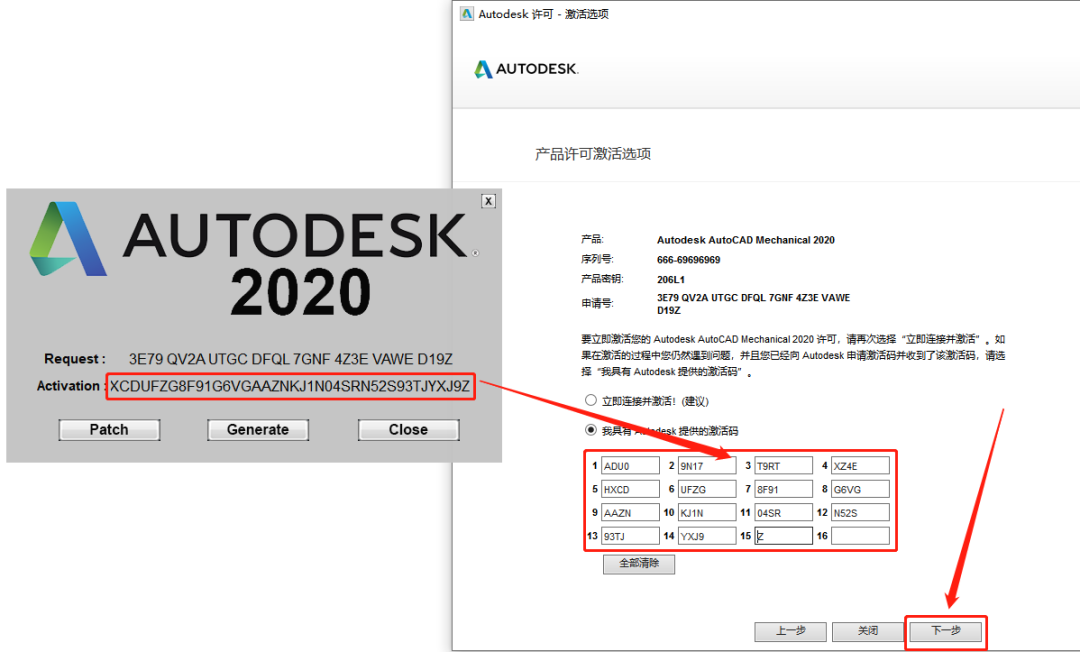Click activation code field 12 containing N52S
The width and height of the screenshot is (1080, 652).
click(x=860, y=513)
